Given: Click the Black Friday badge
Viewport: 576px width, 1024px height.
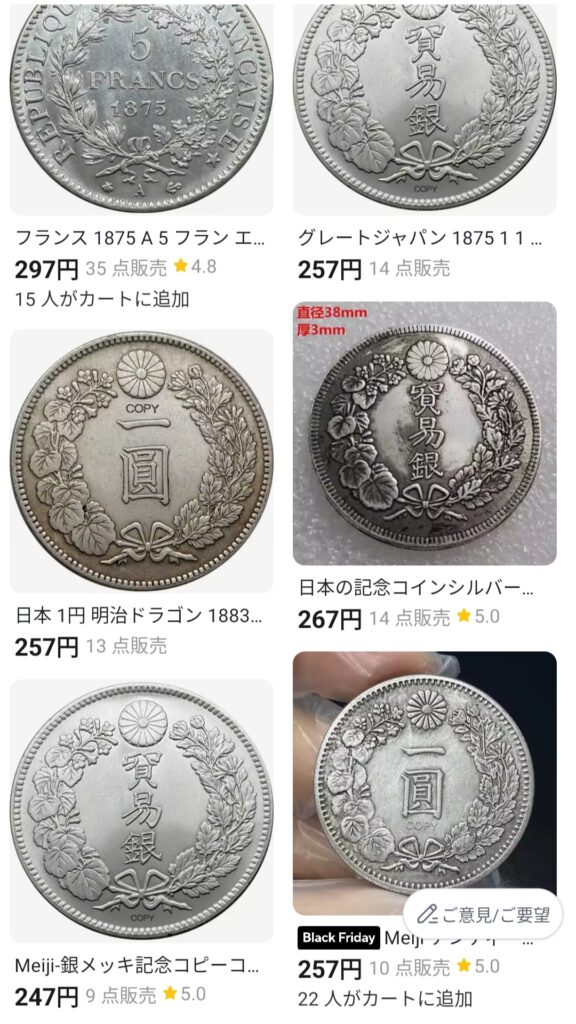Looking at the screenshot, I should (x=338, y=938).
